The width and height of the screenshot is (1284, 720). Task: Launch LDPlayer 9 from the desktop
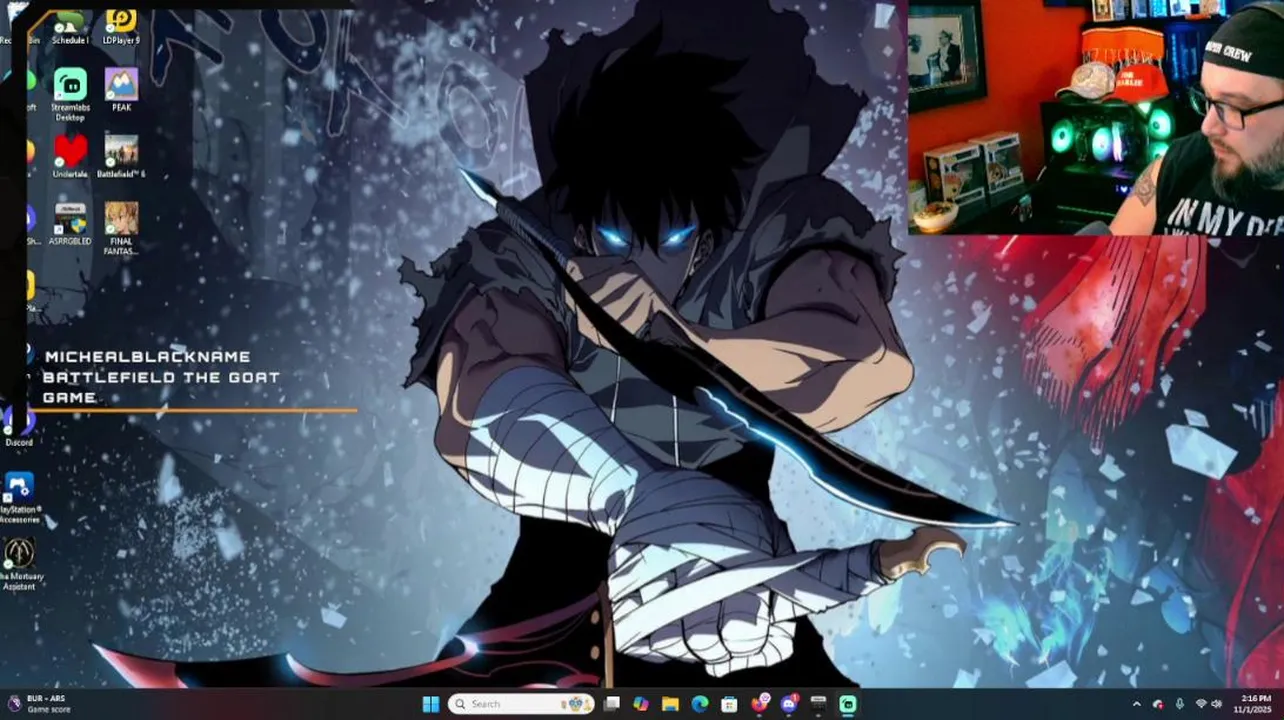[x=121, y=27]
